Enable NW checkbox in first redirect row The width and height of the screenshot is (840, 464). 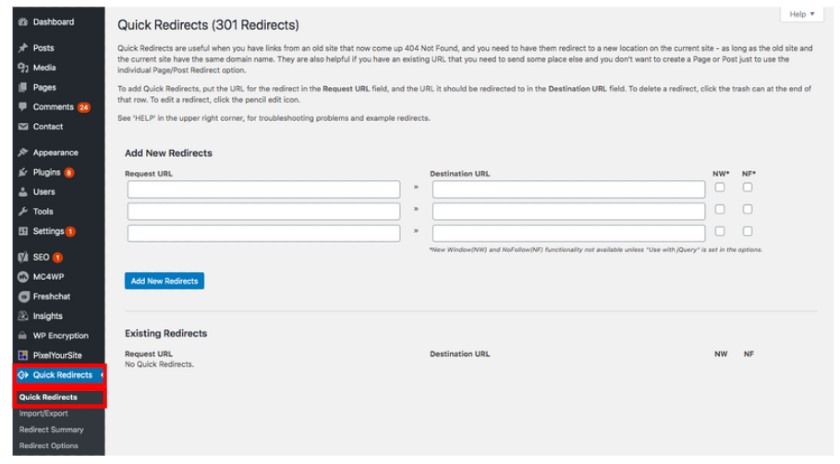719,187
